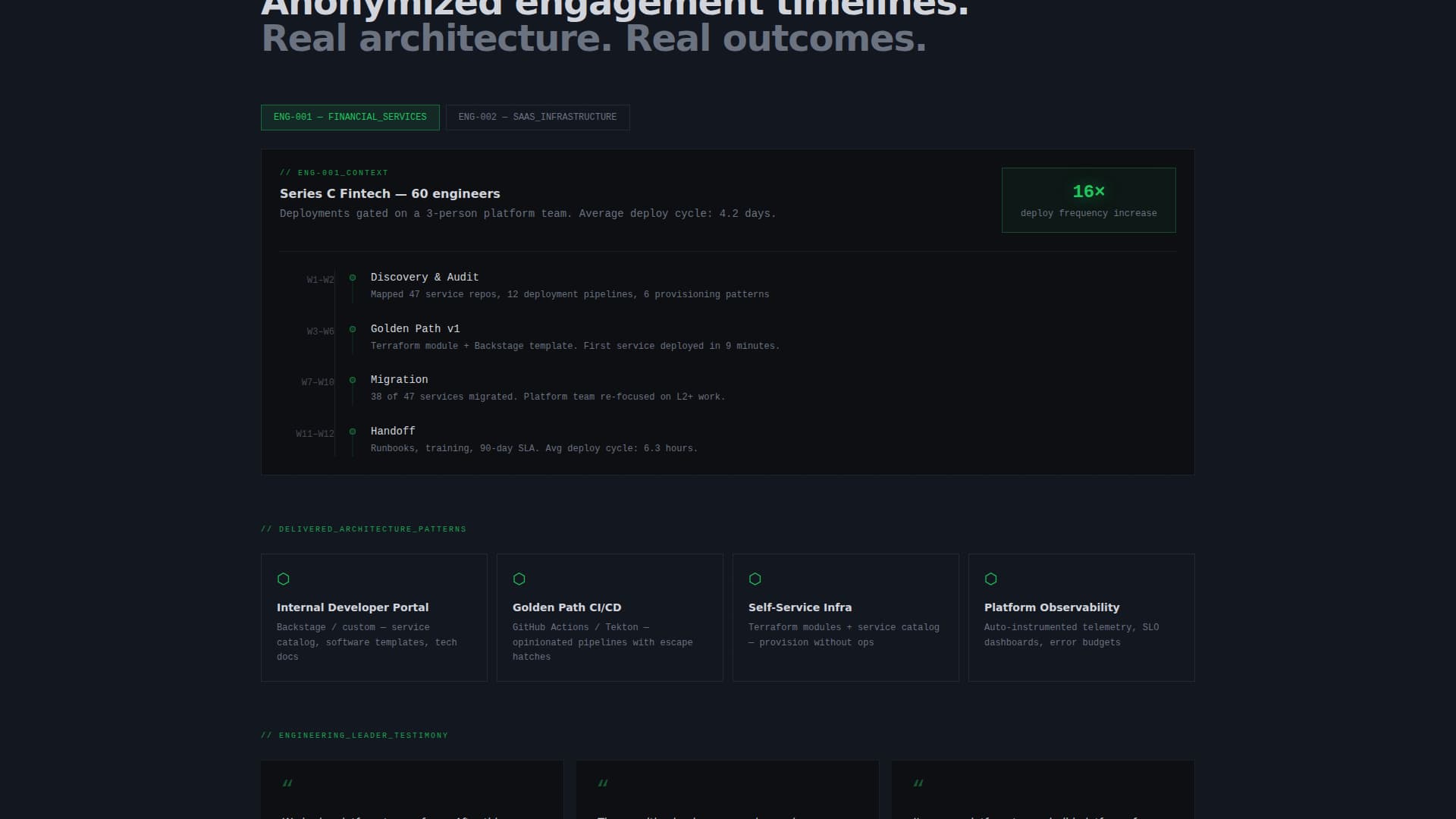
Task: Click 'Deployments gated on a 3-person platform team' text
Action: [x=528, y=214]
